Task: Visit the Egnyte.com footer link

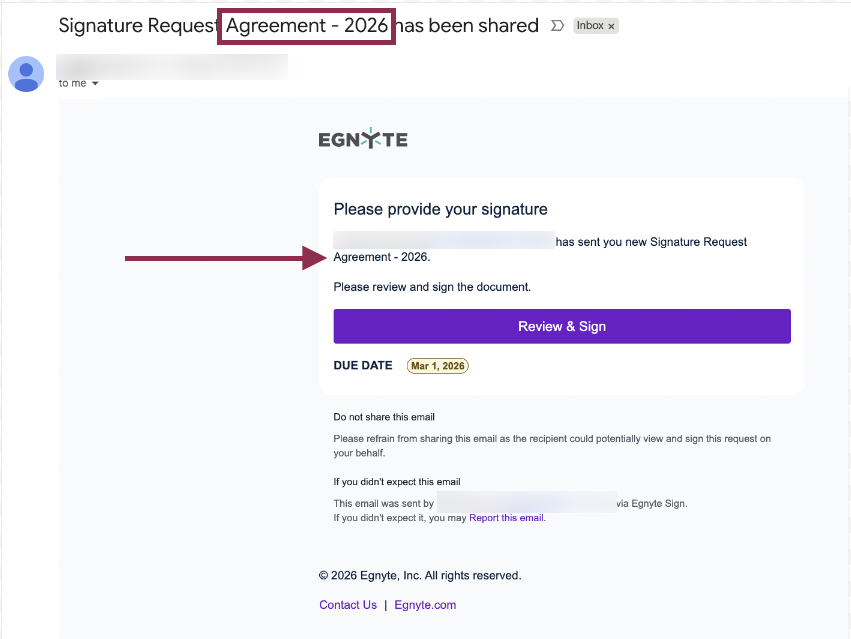Action: click(425, 605)
